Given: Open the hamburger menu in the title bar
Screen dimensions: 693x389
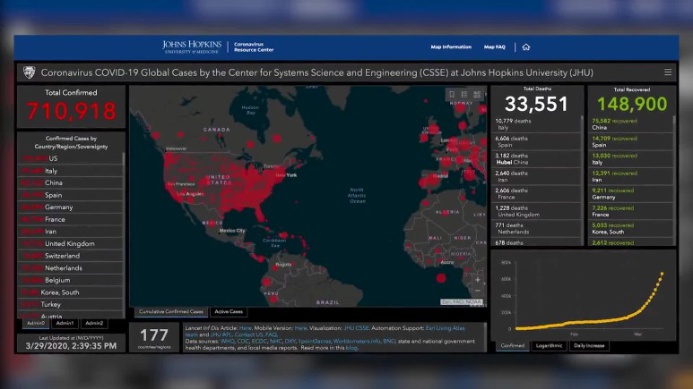Looking at the screenshot, I should (x=668, y=72).
